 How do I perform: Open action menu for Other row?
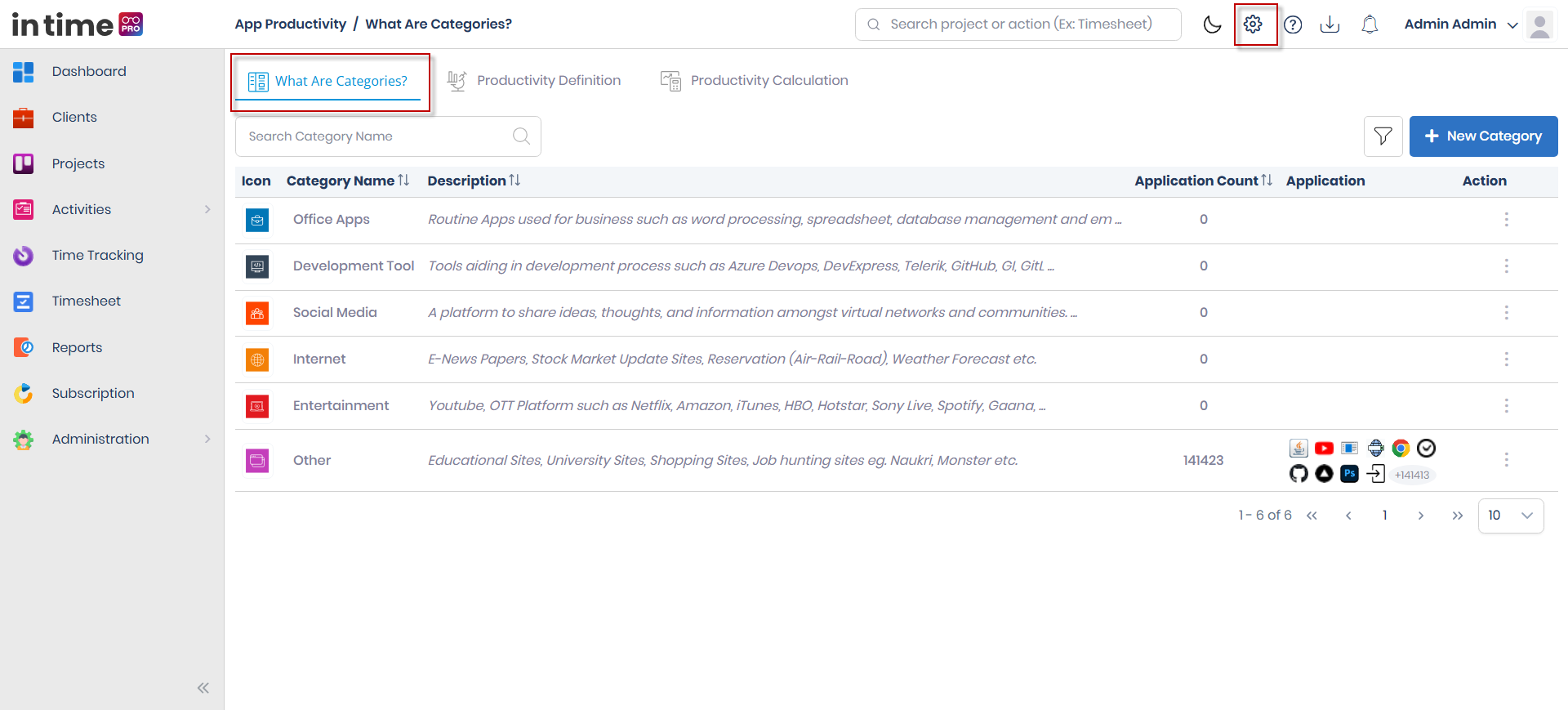pos(1506,460)
